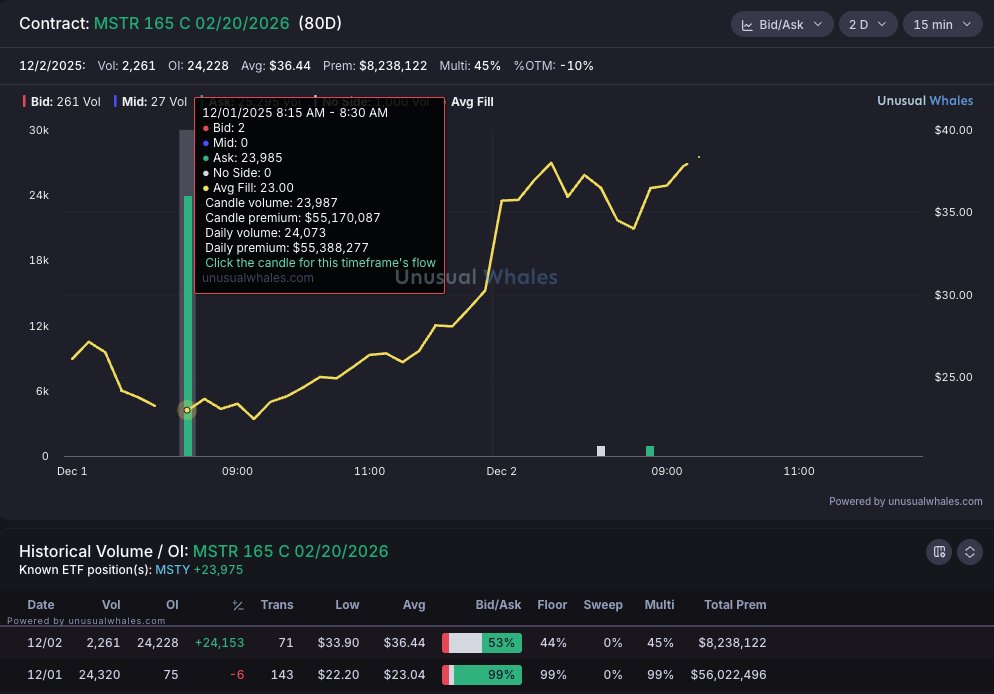Click the blue Mid legend marker
This screenshot has width=994, height=694.
tap(118, 101)
